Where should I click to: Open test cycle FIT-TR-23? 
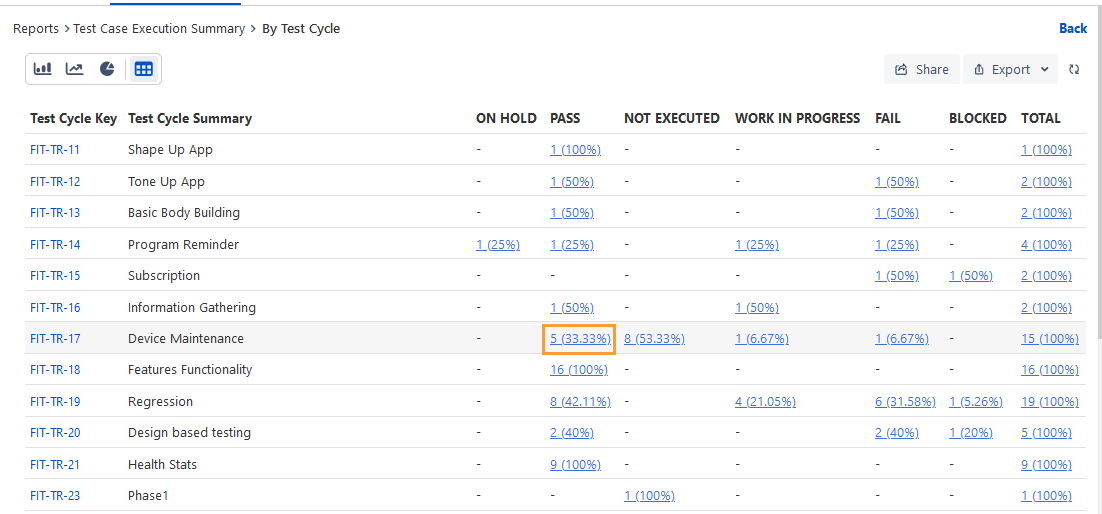click(x=56, y=496)
